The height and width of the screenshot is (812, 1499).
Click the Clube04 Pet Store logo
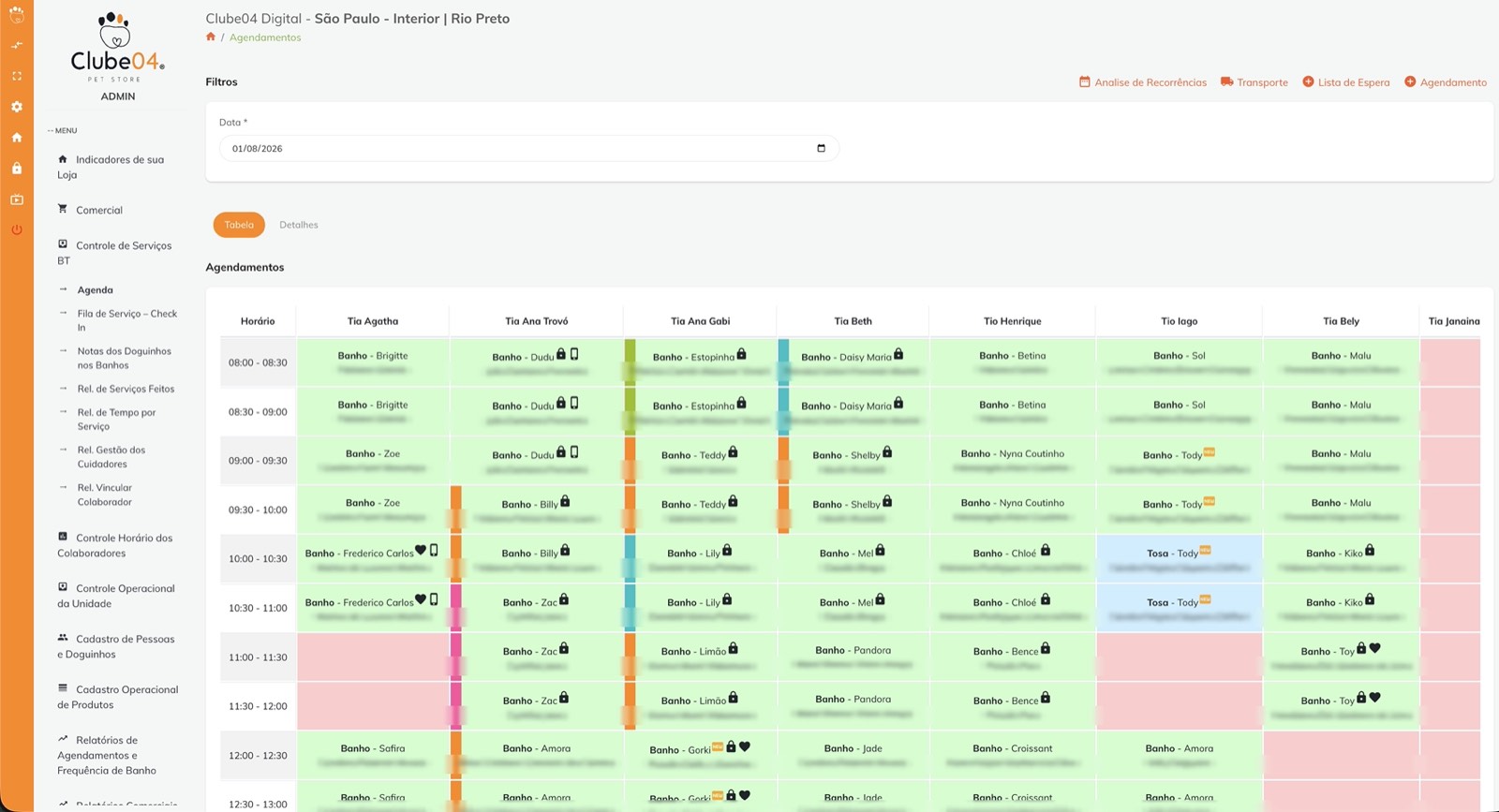117,49
